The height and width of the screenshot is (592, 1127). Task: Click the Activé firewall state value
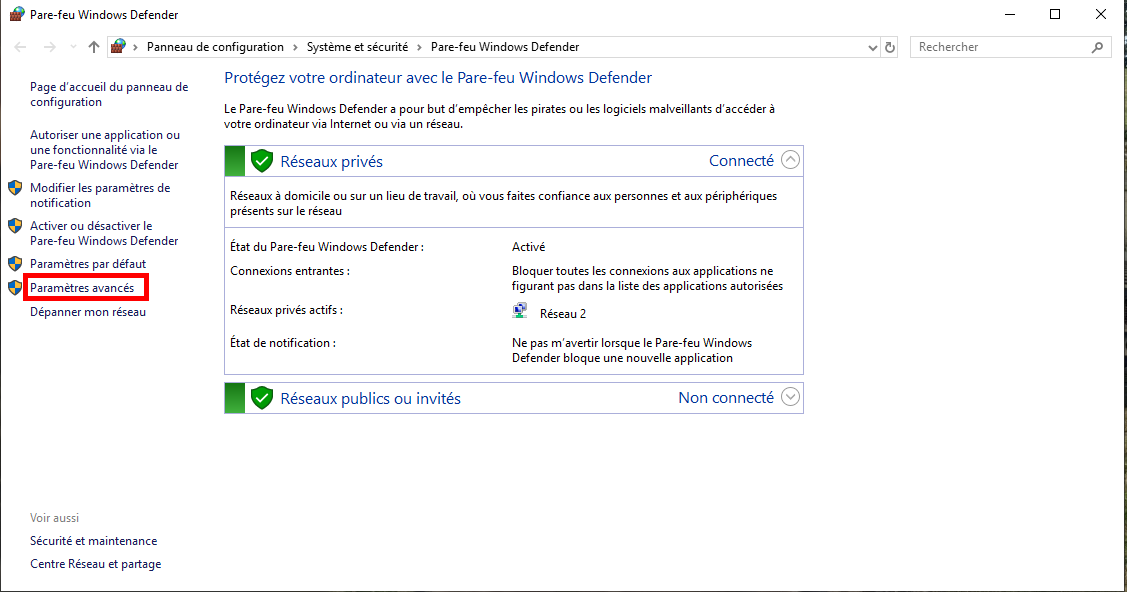tap(528, 247)
